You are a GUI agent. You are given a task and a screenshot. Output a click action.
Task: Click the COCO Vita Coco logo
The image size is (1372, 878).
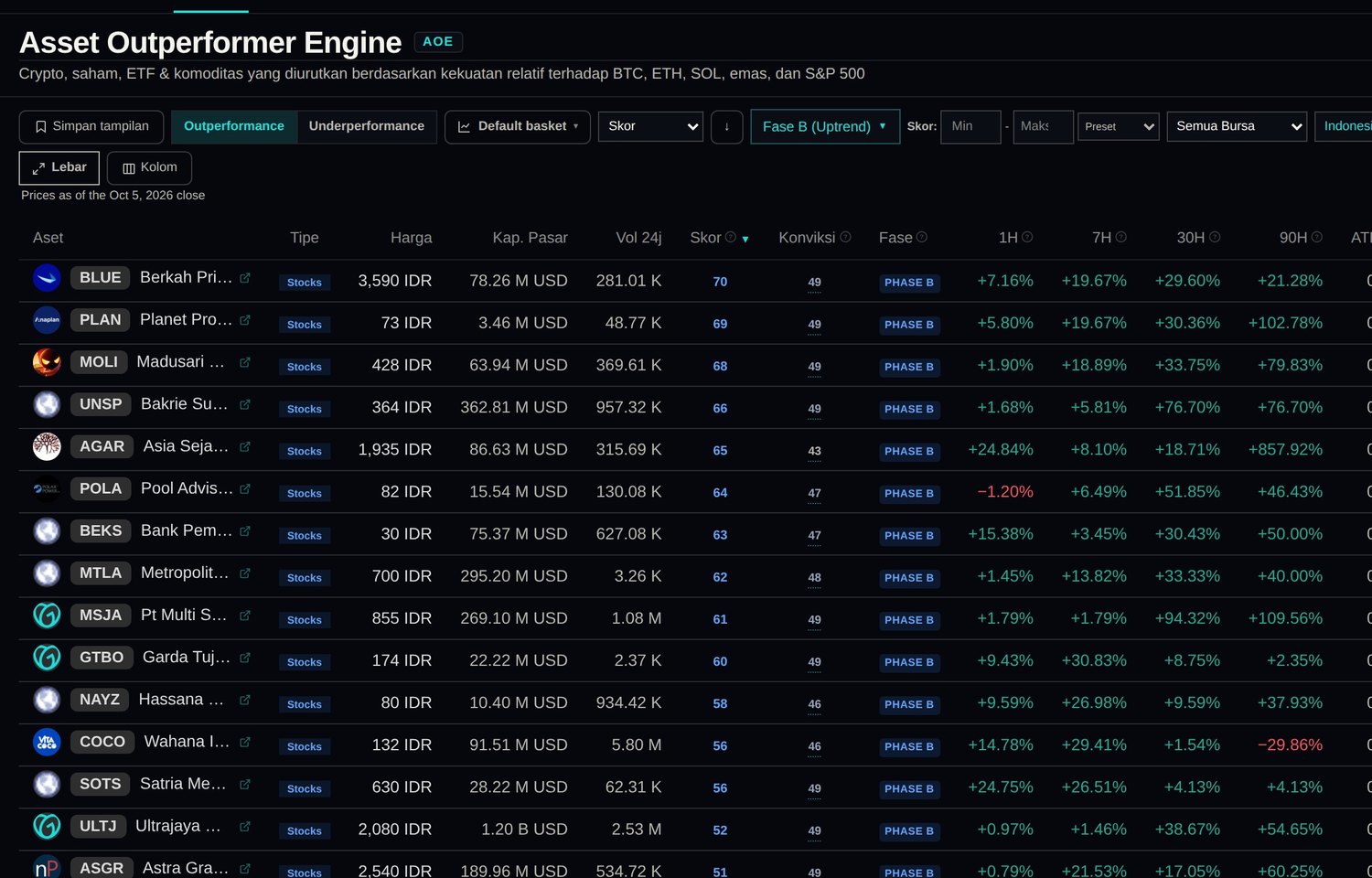47,742
